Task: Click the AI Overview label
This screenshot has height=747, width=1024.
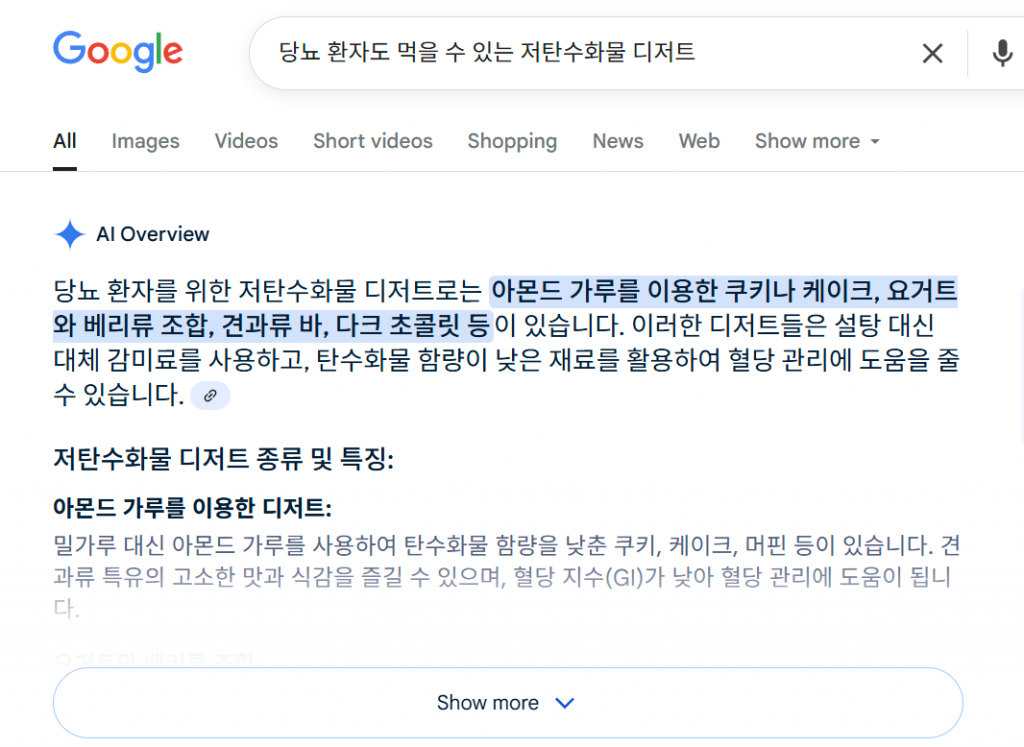Action: pyautogui.click(x=153, y=235)
